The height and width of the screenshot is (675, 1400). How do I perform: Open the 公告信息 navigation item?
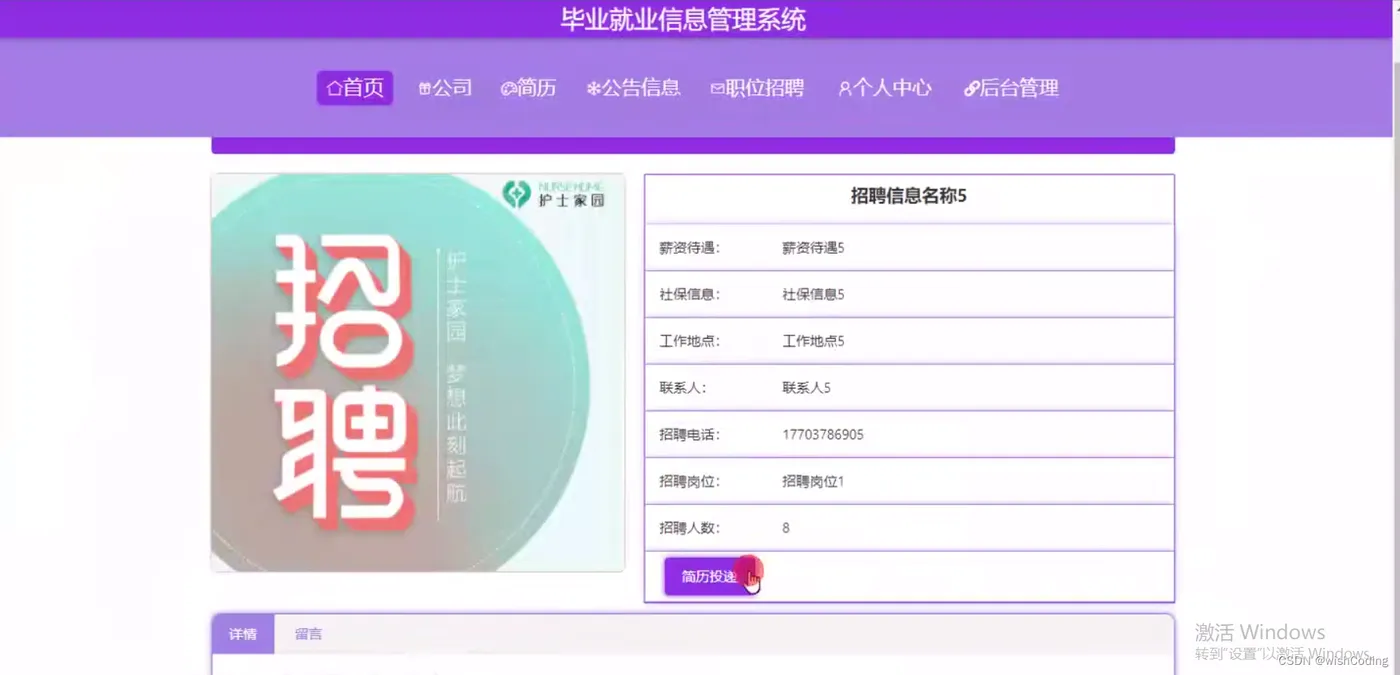tap(633, 88)
